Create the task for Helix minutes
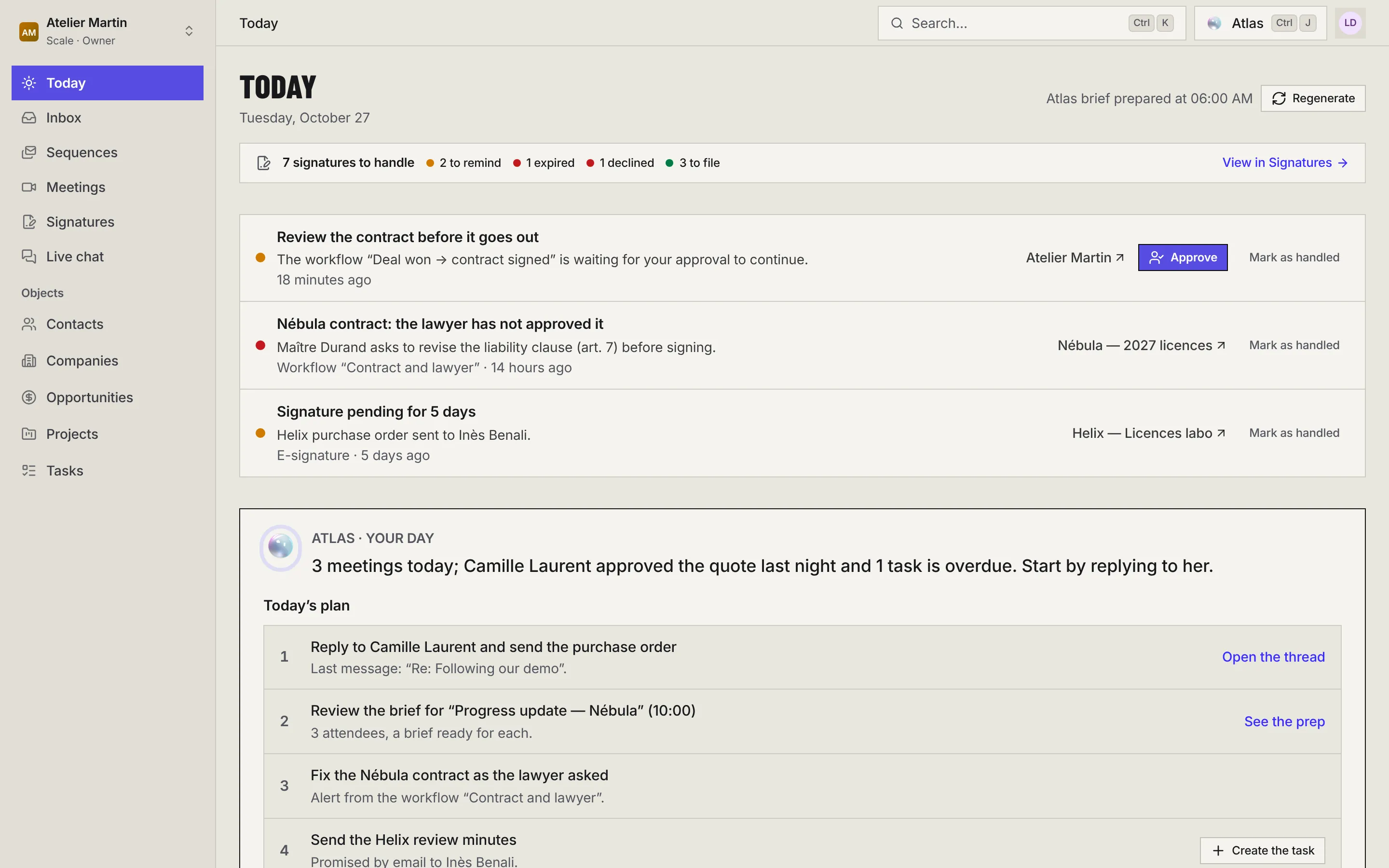The image size is (1389, 868). pos(1262,850)
